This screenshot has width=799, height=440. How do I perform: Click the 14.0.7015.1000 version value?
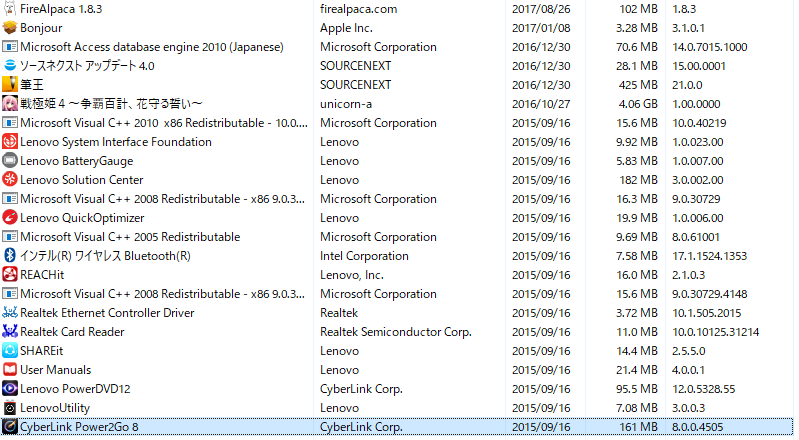[709, 47]
